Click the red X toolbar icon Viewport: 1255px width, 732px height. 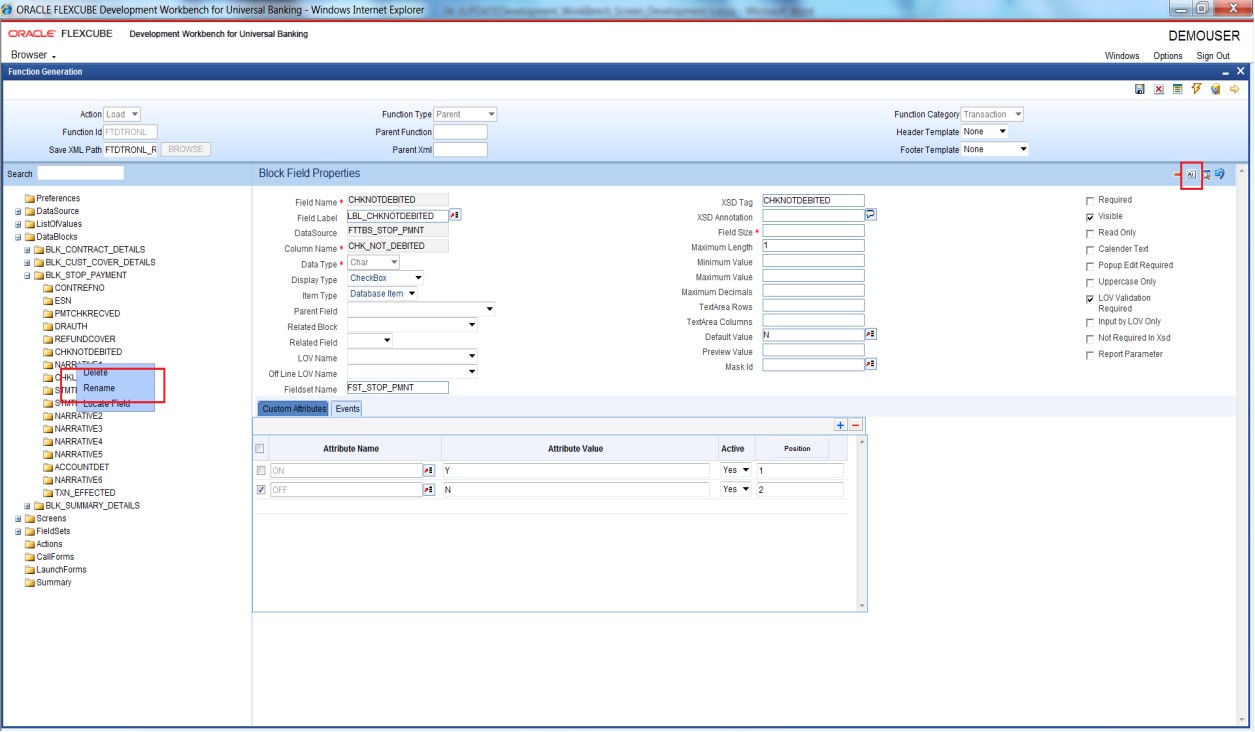pos(1159,90)
